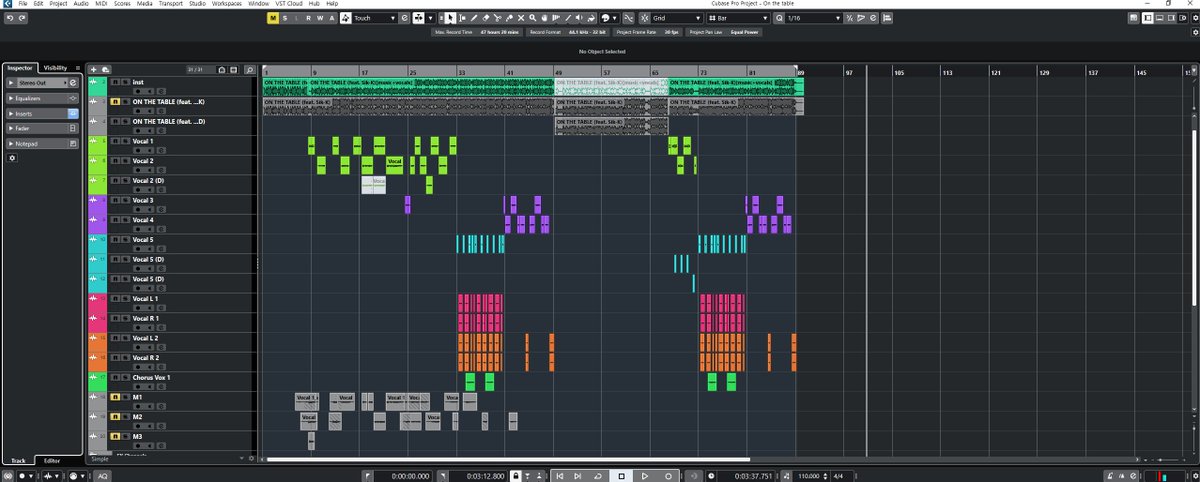This screenshot has height=482, width=1200.
Task: Select the Glue tool
Action: point(509,18)
